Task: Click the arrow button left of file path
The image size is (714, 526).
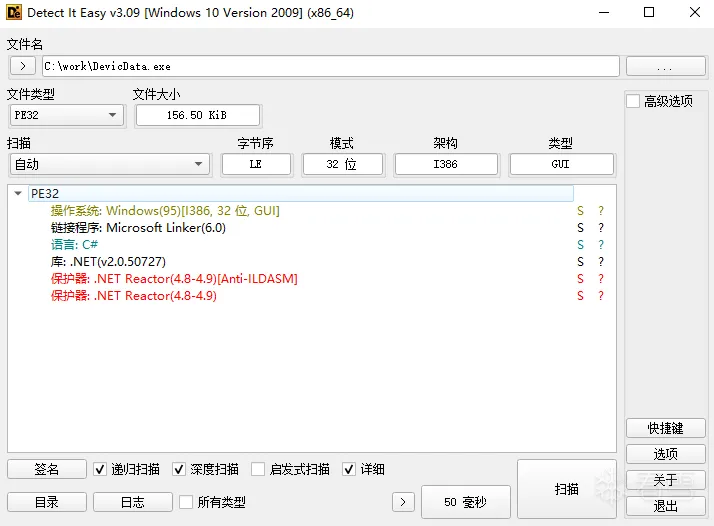Action: point(23,66)
